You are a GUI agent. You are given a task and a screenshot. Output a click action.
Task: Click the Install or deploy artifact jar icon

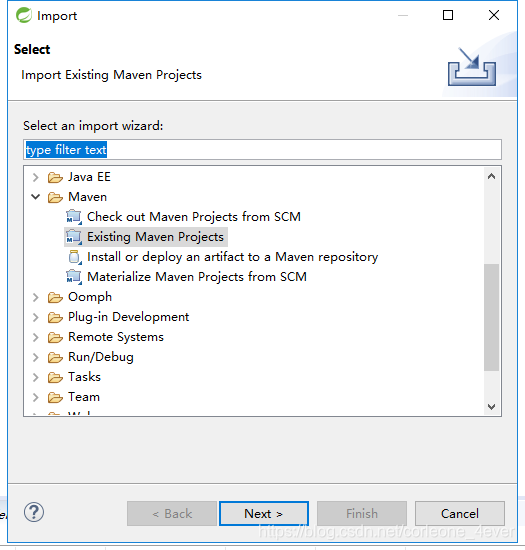[x=75, y=257]
